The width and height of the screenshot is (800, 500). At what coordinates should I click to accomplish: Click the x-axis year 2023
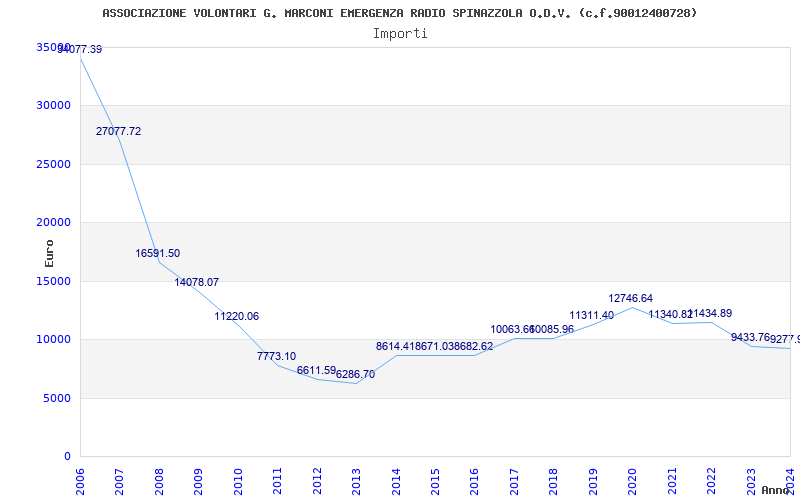point(751,481)
